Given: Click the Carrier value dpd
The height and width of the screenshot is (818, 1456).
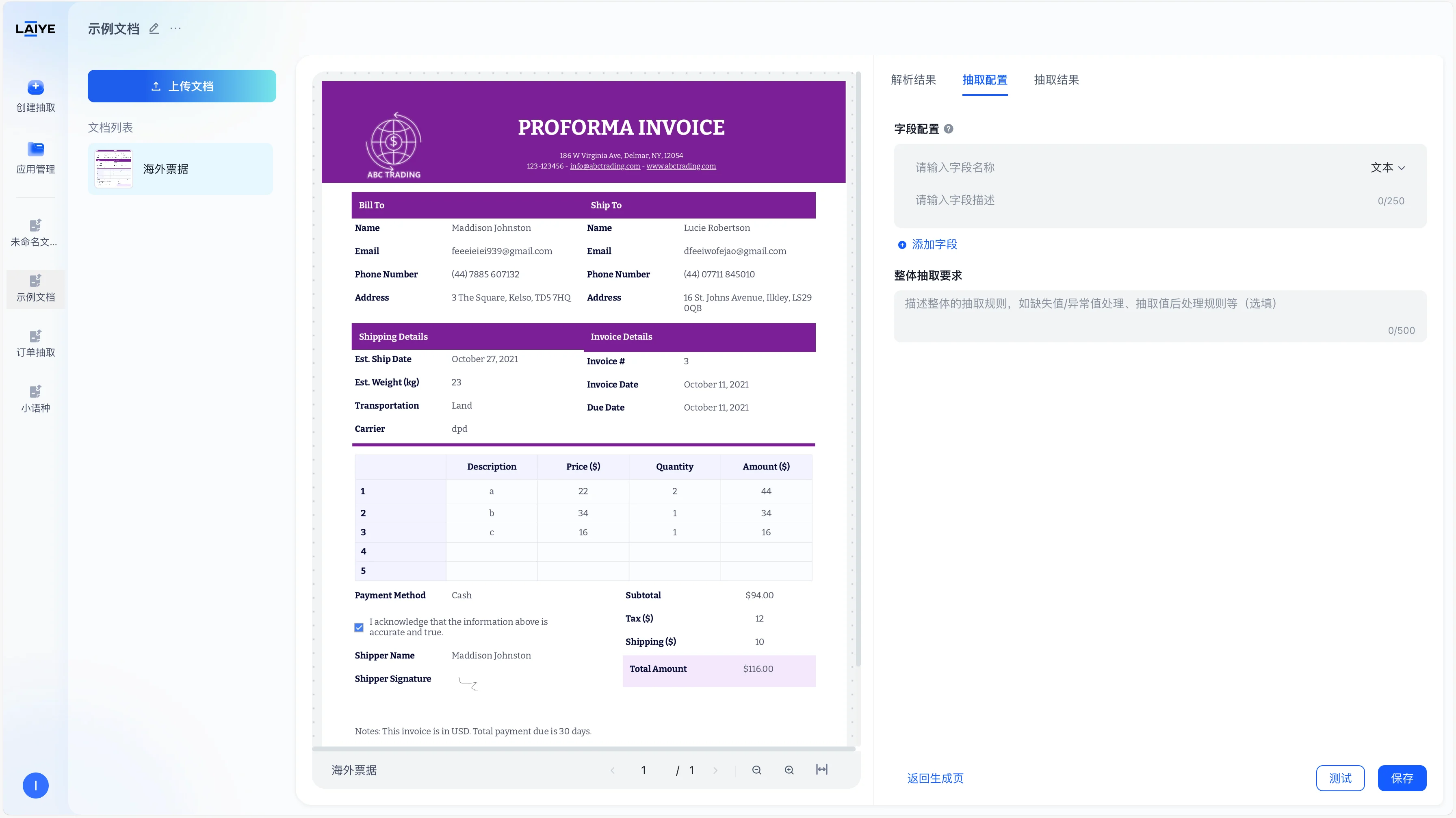Looking at the screenshot, I should point(459,429).
